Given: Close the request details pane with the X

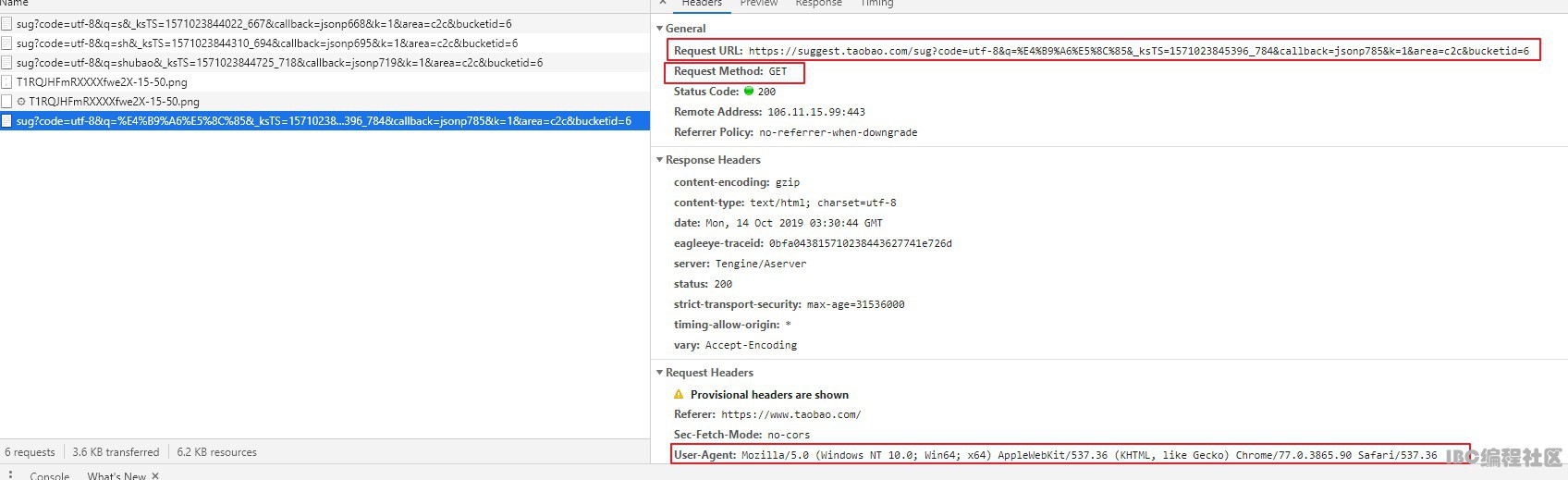Looking at the screenshot, I should pos(663,3).
